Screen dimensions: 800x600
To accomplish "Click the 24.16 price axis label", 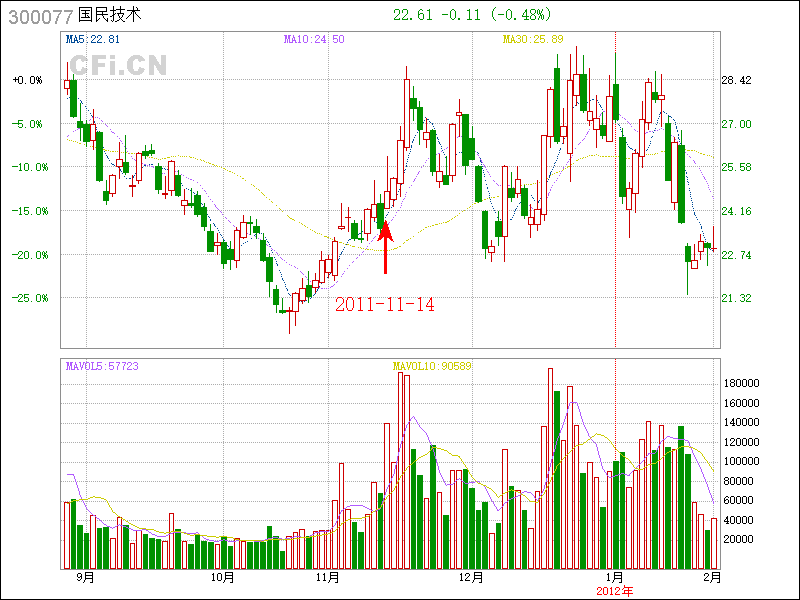I will 736,211.
